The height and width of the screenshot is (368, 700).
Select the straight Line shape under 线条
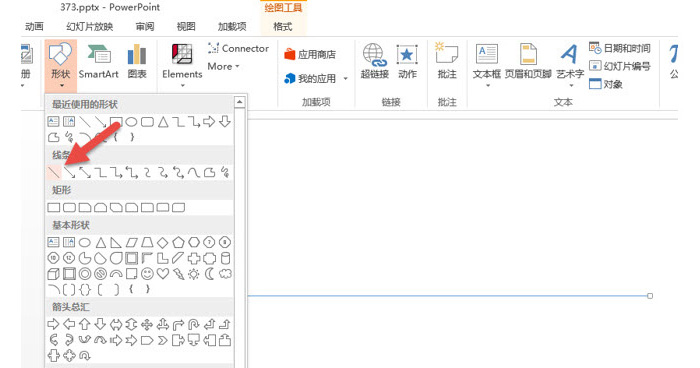[54, 172]
